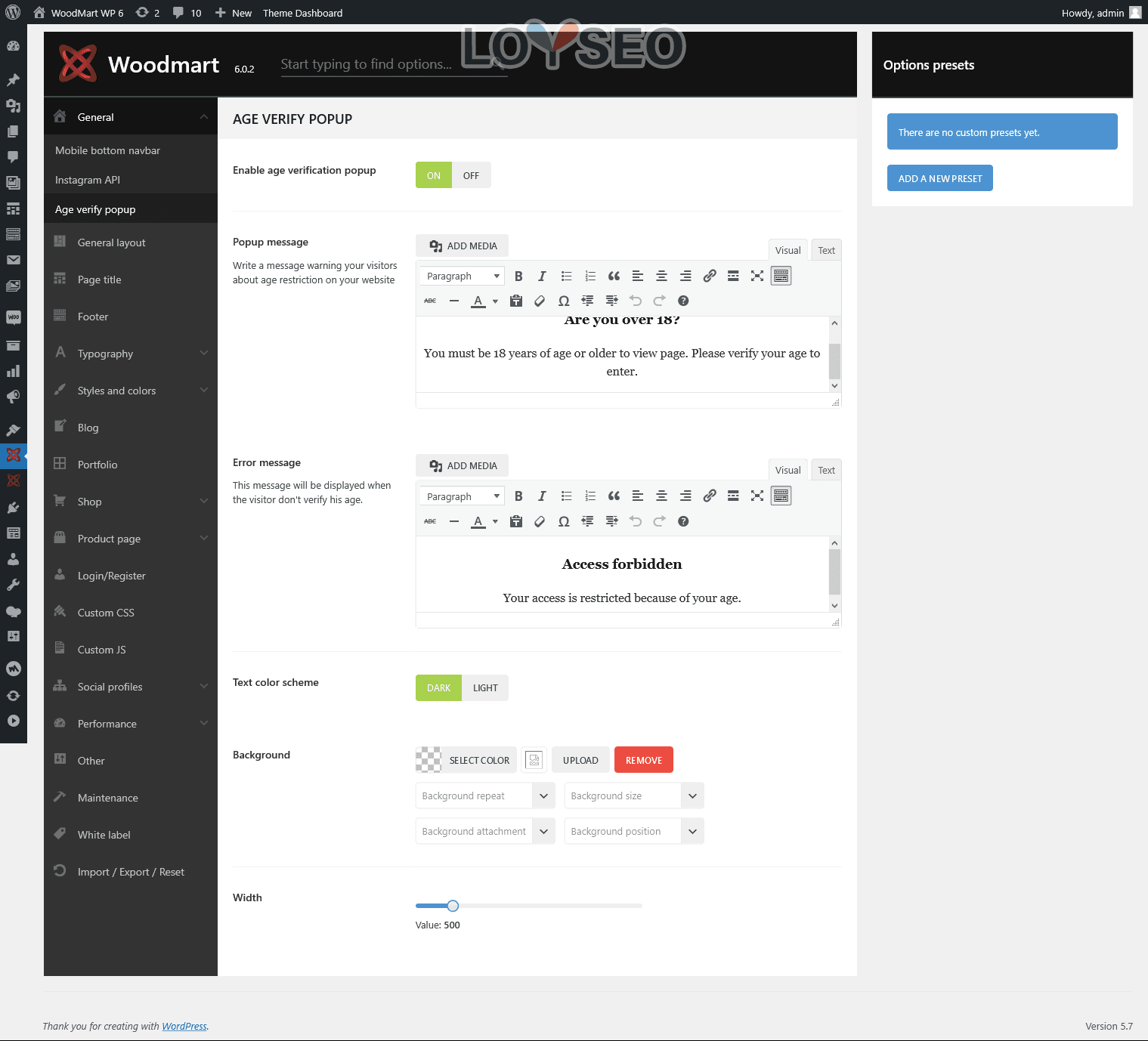Open keyboard shortcuts help in Popup message editor
1148x1041 pixels.
pyautogui.click(x=683, y=301)
